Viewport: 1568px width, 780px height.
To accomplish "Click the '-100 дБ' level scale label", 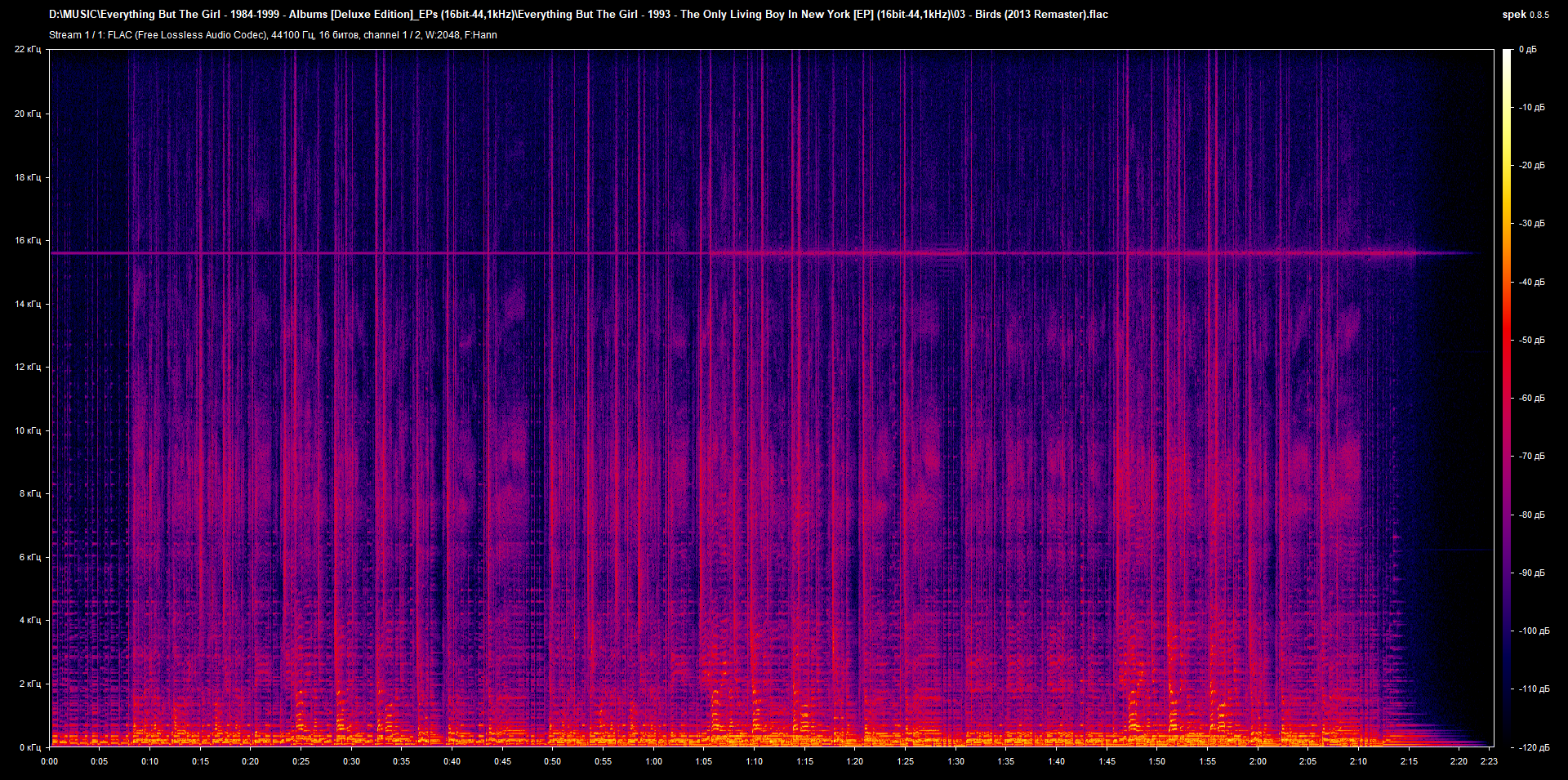I will click(1535, 631).
